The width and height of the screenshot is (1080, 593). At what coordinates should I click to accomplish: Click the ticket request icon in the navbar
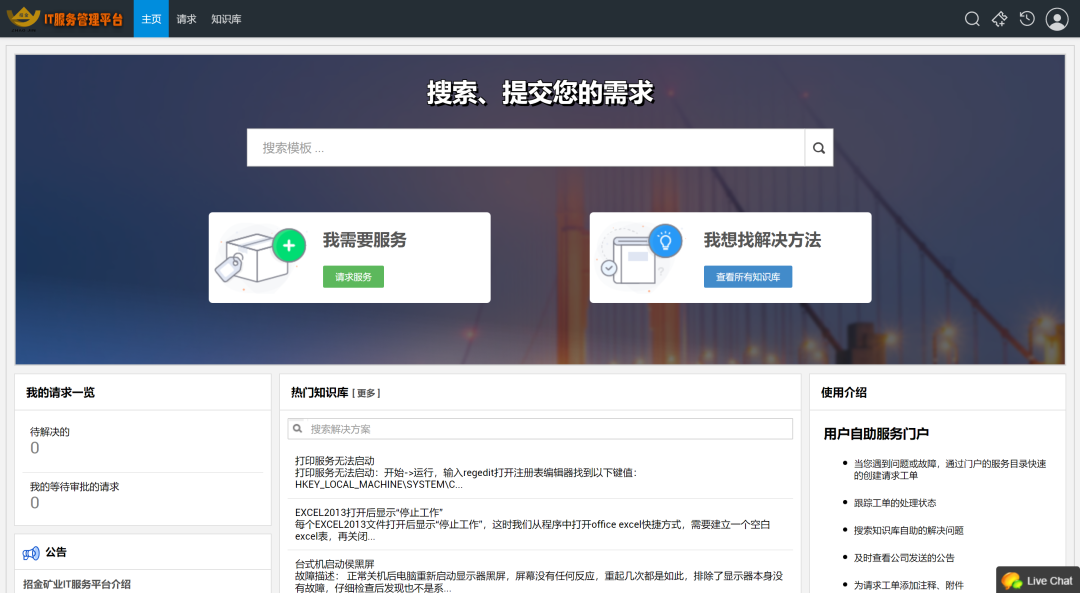click(x=999, y=18)
